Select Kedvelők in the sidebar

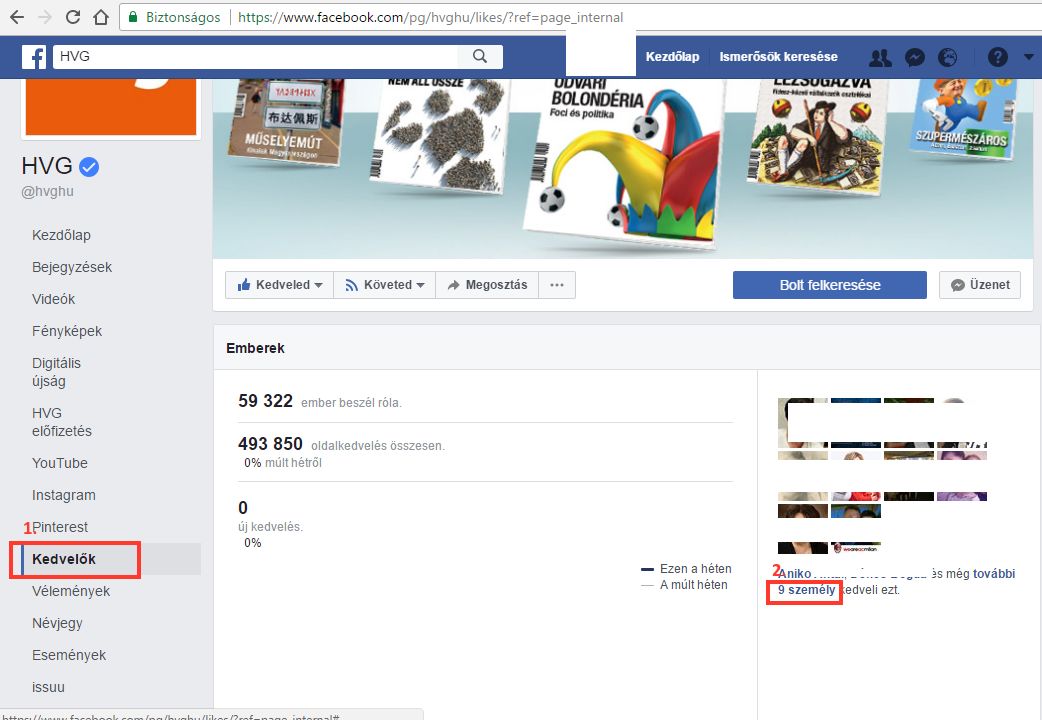[64, 559]
